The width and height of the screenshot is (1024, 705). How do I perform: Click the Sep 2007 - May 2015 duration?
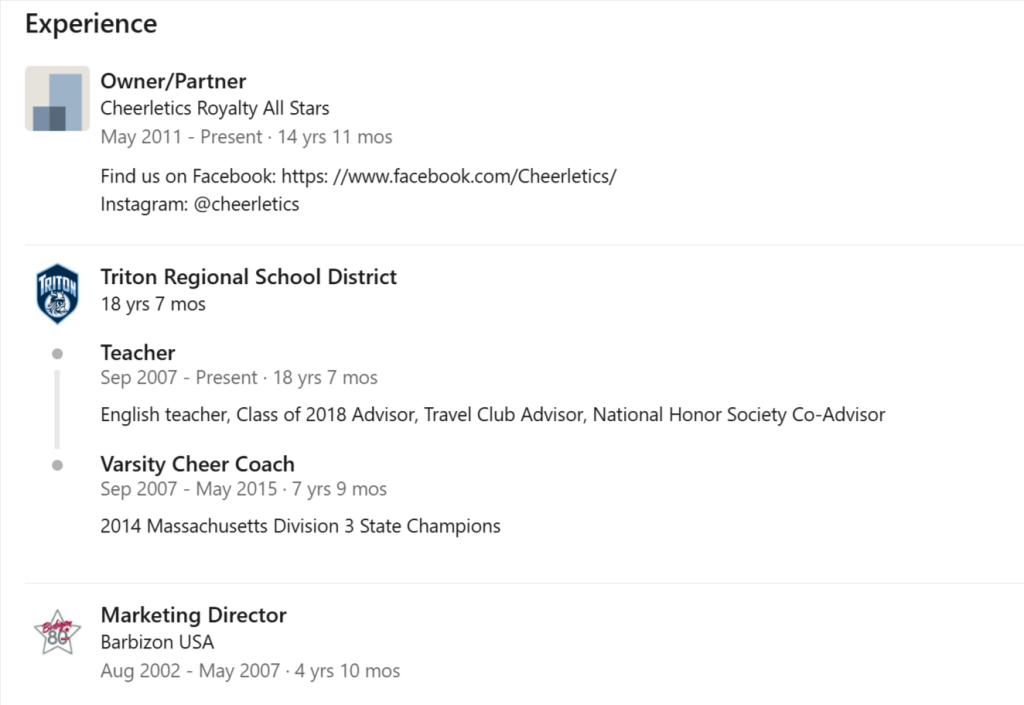pyautogui.click(x=243, y=489)
